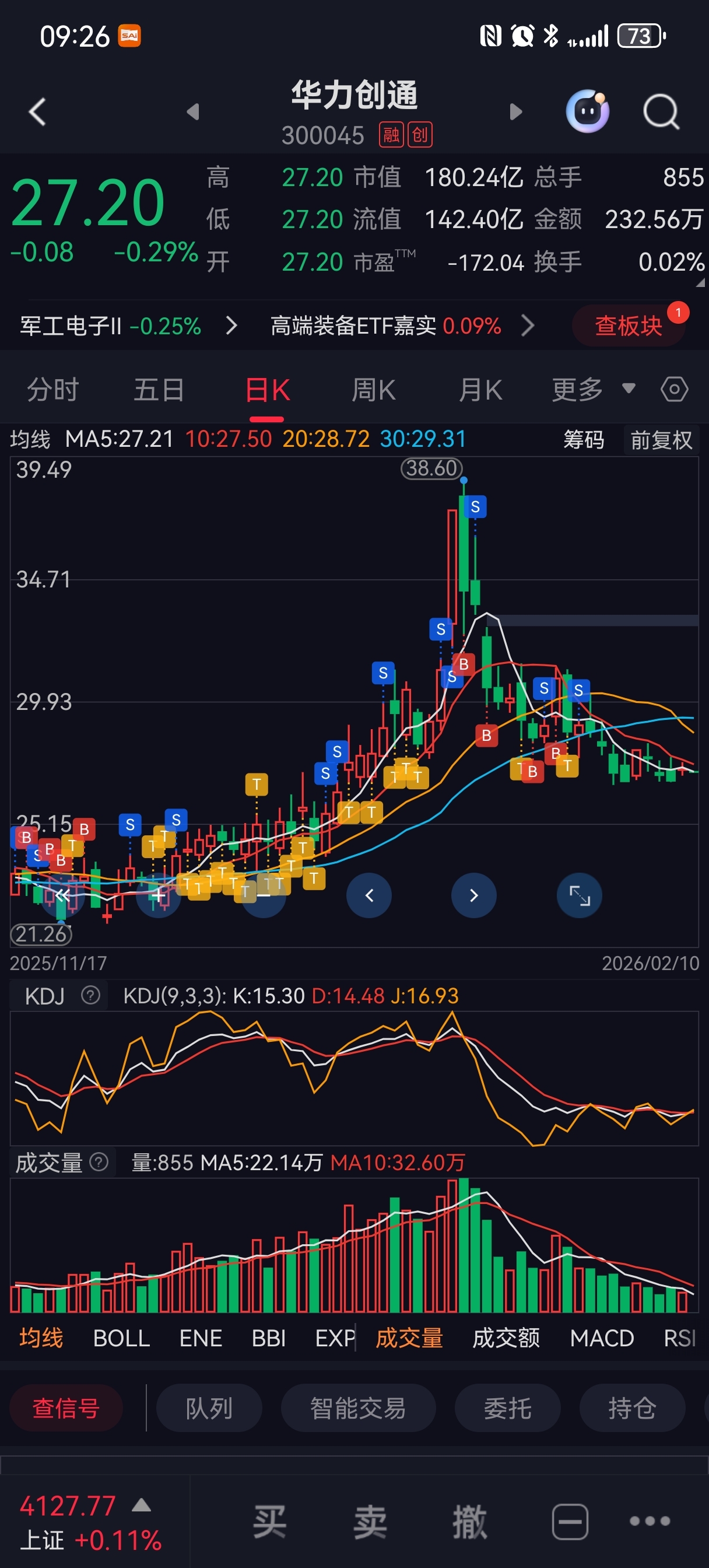Open 持仓 positions

[631, 1408]
